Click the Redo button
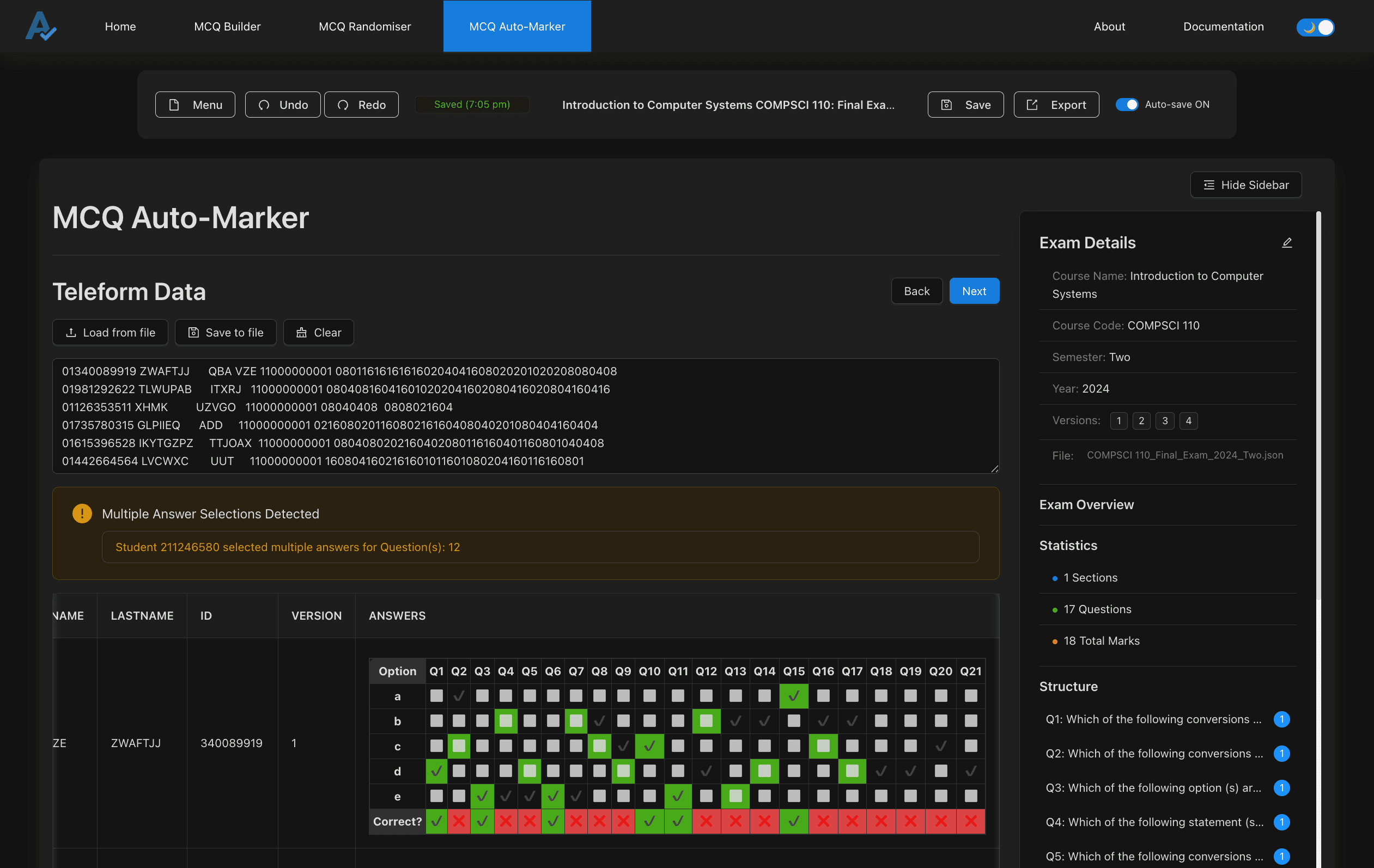 (x=361, y=105)
